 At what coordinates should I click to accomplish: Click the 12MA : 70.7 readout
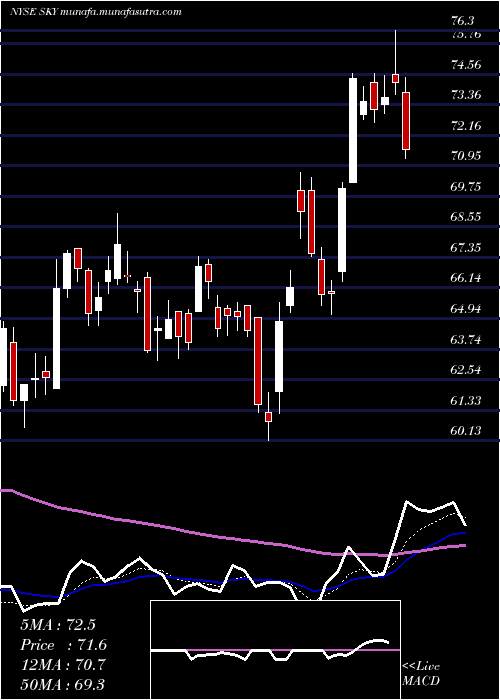63,666
